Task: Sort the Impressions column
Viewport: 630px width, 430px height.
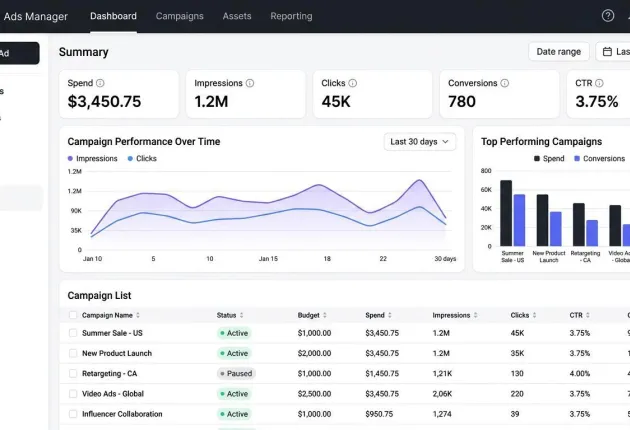Action: pyautogui.click(x=475, y=315)
